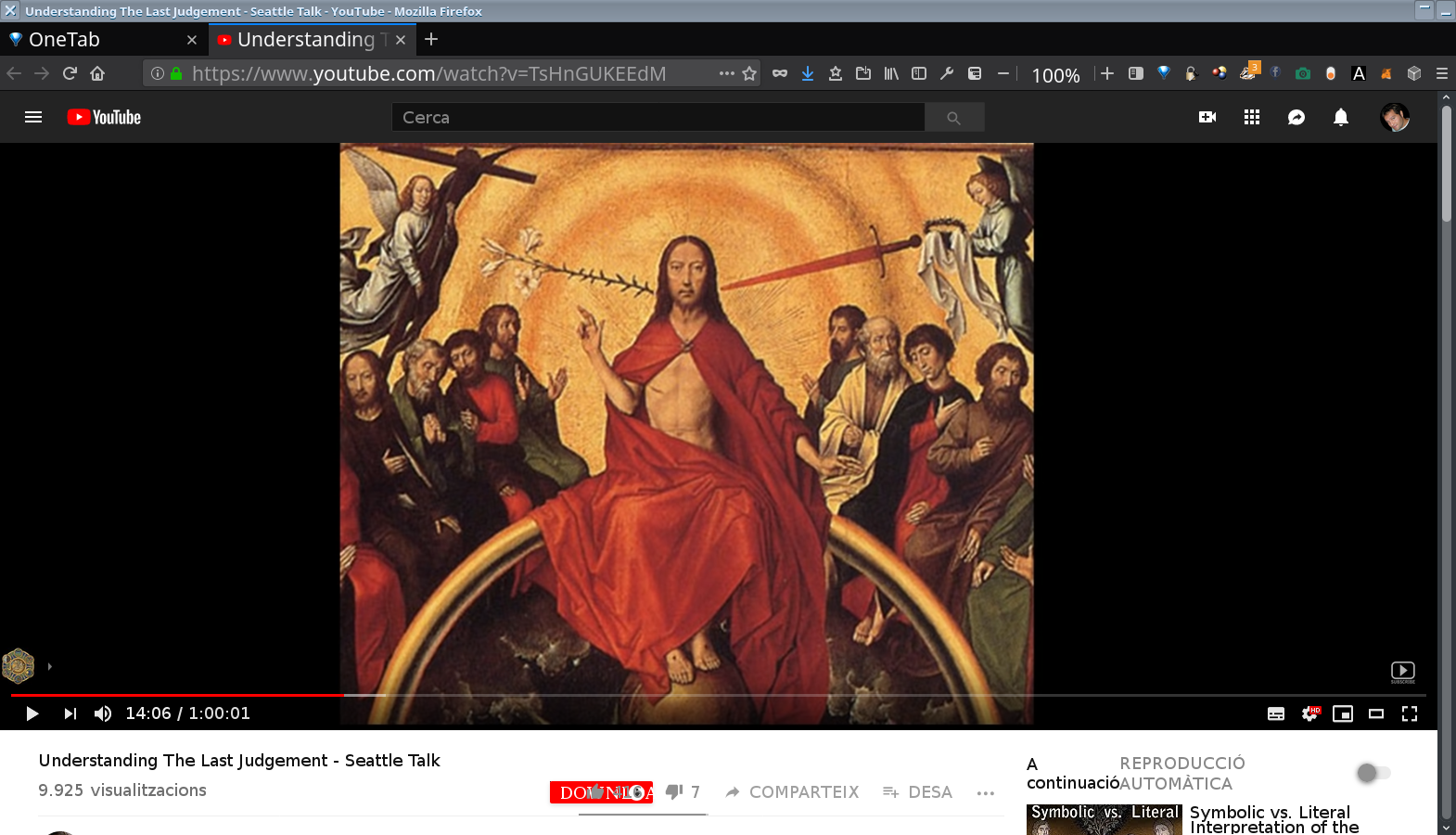Click the OneTab extension icon
1456x835 pixels.
[x=1164, y=73]
